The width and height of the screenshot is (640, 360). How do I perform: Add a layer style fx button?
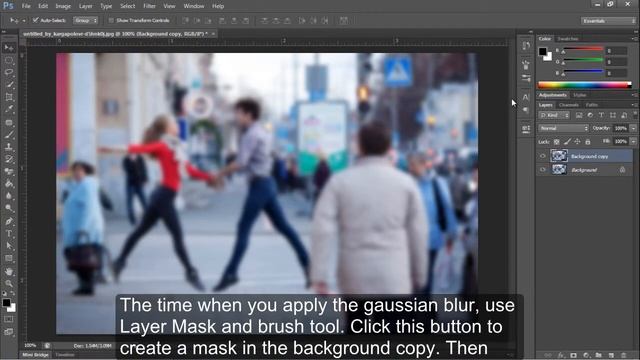tap(561, 356)
